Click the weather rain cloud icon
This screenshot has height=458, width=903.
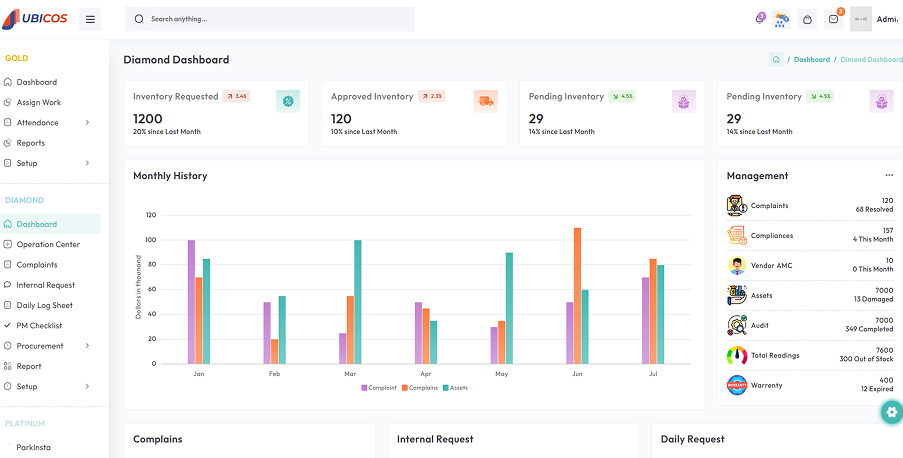(782, 19)
